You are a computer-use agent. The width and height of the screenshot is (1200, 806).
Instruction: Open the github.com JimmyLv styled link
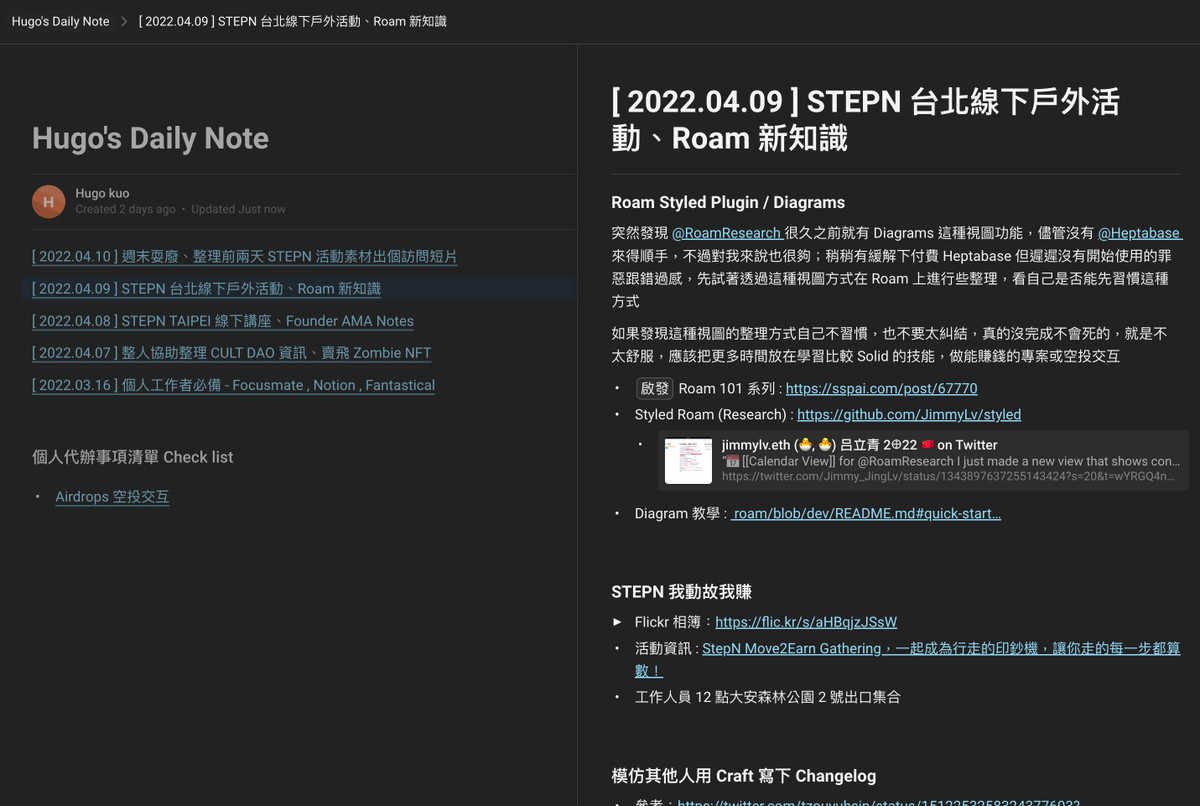908,414
